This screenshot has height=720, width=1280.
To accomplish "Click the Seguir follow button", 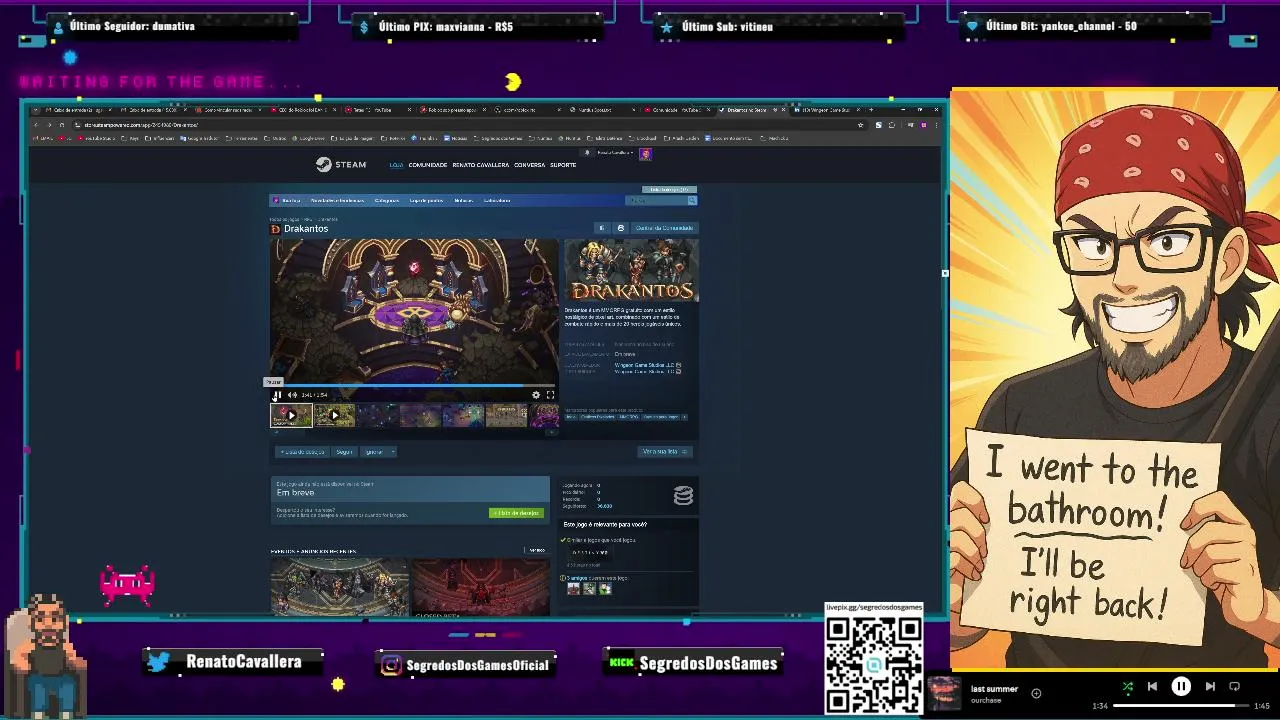I will click(344, 452).
